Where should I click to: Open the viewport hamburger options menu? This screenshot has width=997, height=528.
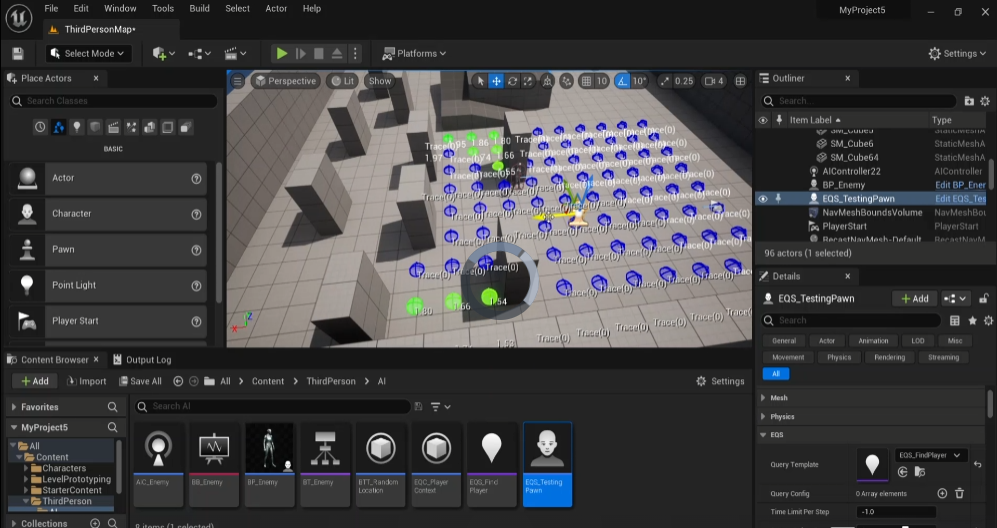pyautogui.click(x=237, y=81)
